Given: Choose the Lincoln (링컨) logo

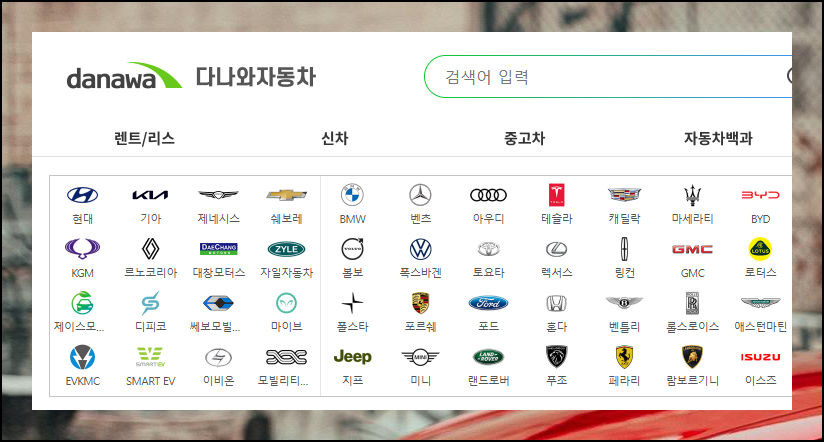Looking at the screenshot, I should (624, 249).
